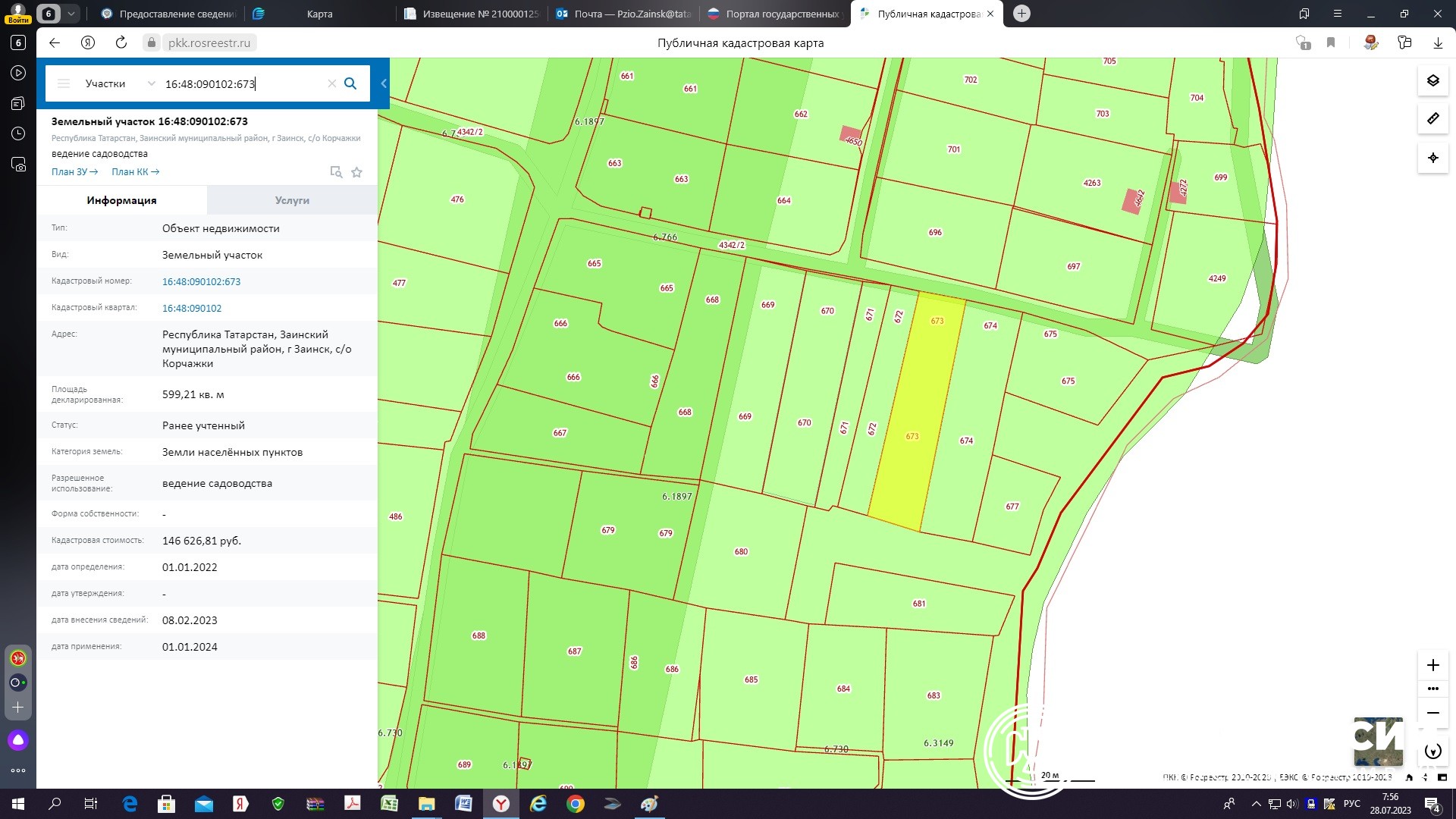Go back with browser arrow
The height and width of the screenshot is (819, 1456).
[55, 42]
